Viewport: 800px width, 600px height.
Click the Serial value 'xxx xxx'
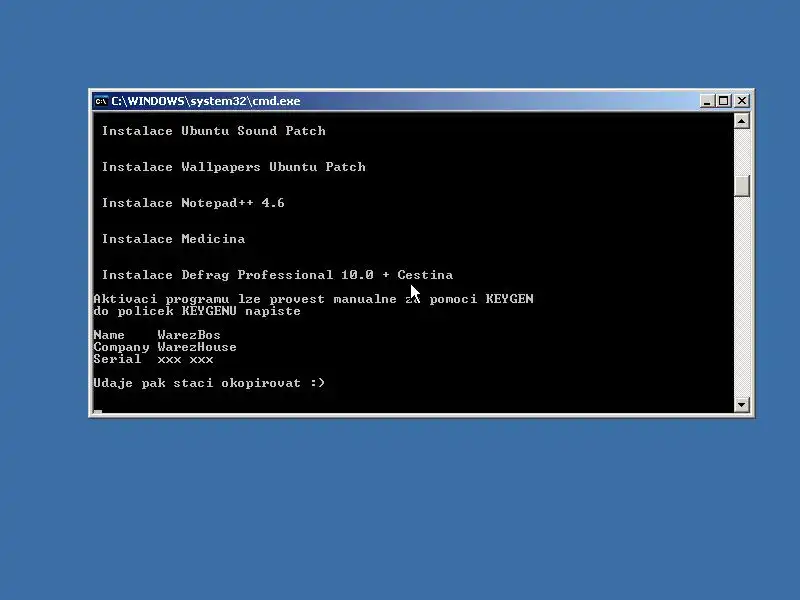click(x=185, y=359)
